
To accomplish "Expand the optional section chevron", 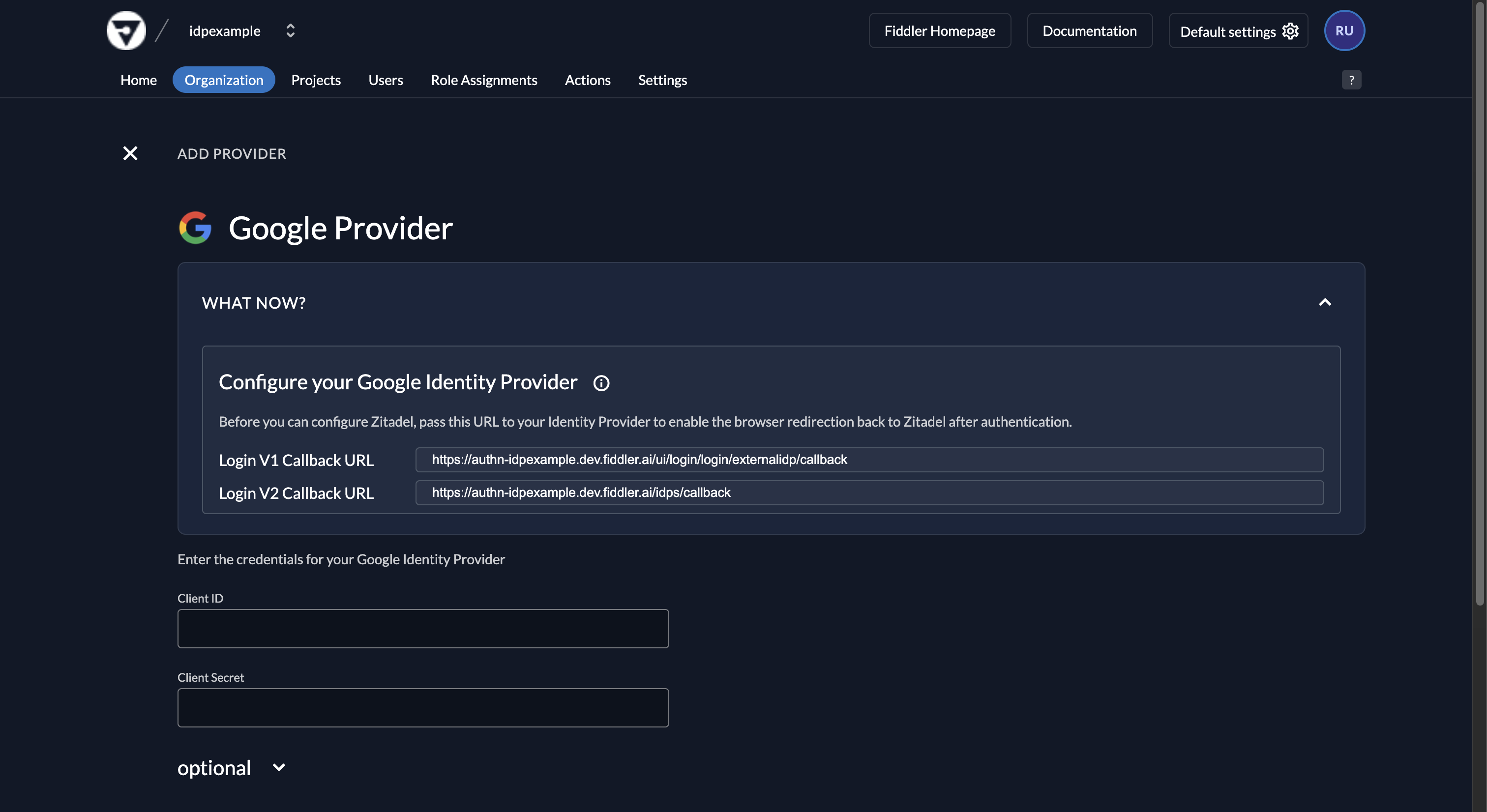I will pos(279,767).
